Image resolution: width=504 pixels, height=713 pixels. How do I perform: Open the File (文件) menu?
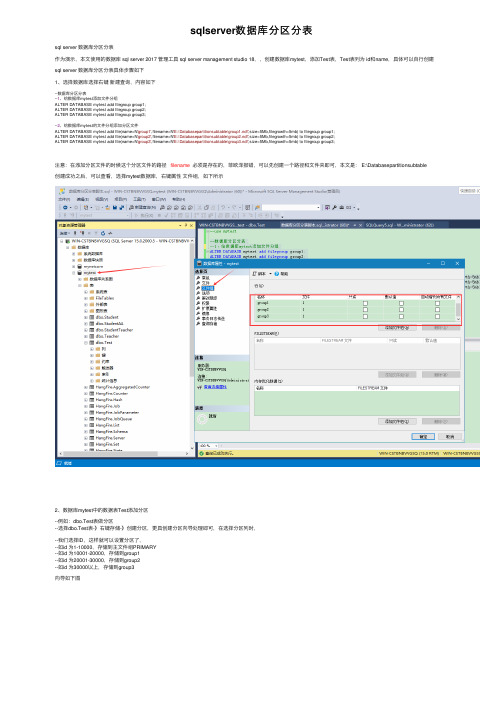64,199
